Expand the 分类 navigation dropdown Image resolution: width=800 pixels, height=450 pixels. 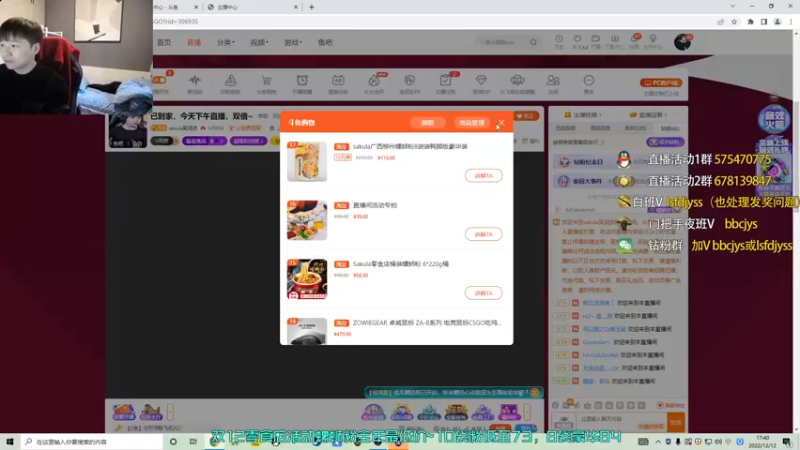pos(226,42)
